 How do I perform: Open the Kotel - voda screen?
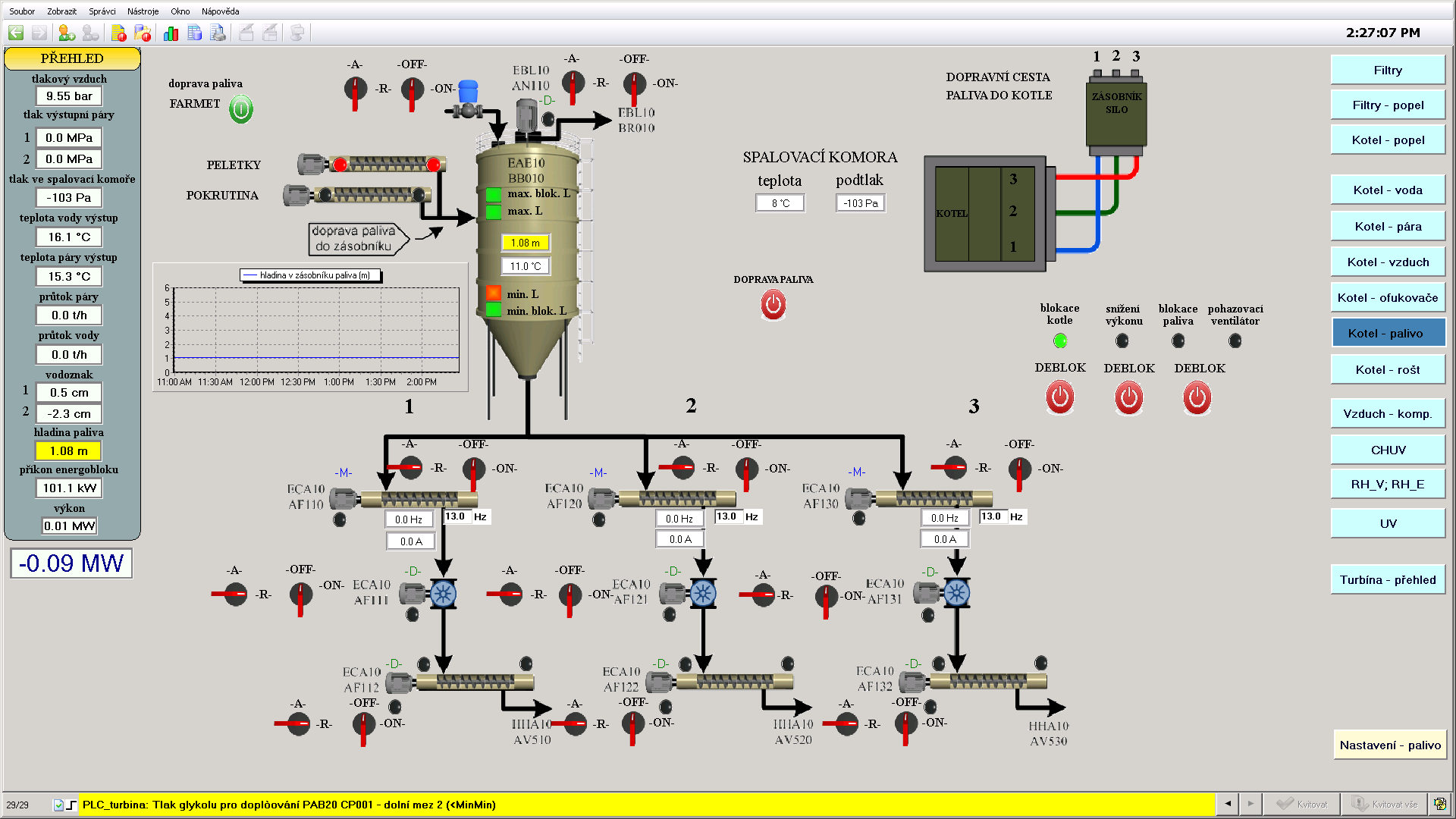[x=1387, y=190]
